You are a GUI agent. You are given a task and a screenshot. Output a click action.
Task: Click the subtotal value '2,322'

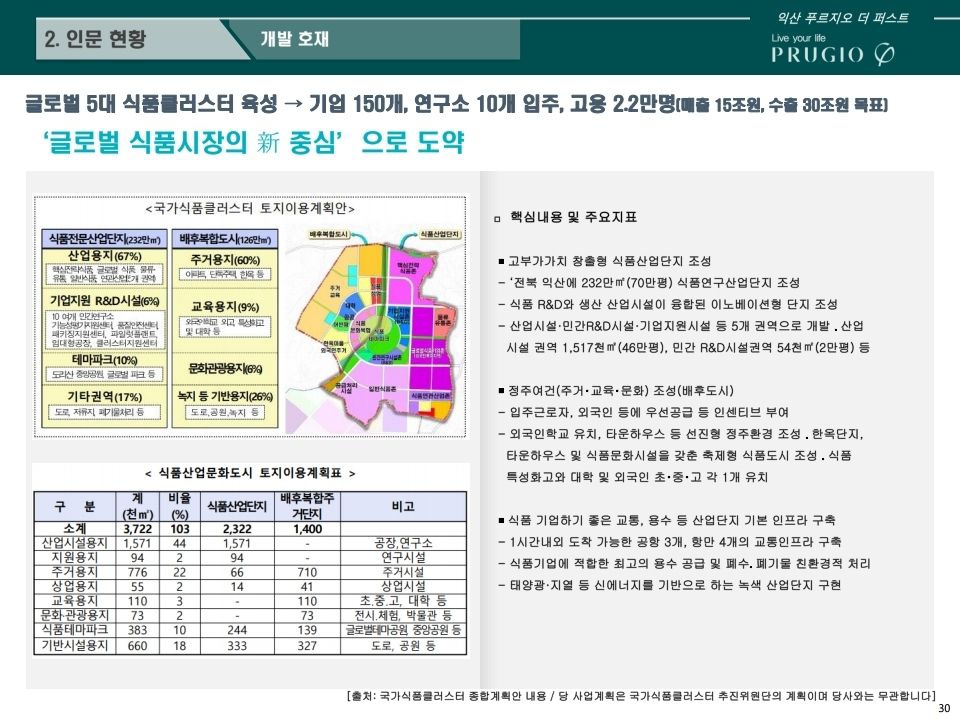point(237,529)
